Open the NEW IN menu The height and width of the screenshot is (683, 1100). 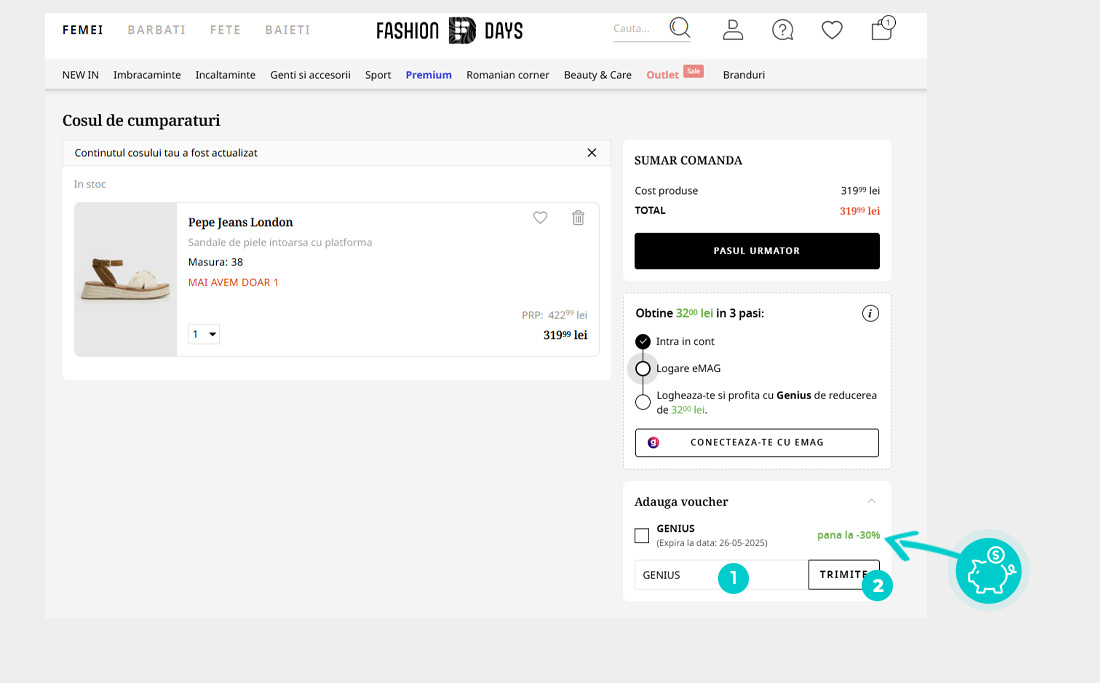80,74
